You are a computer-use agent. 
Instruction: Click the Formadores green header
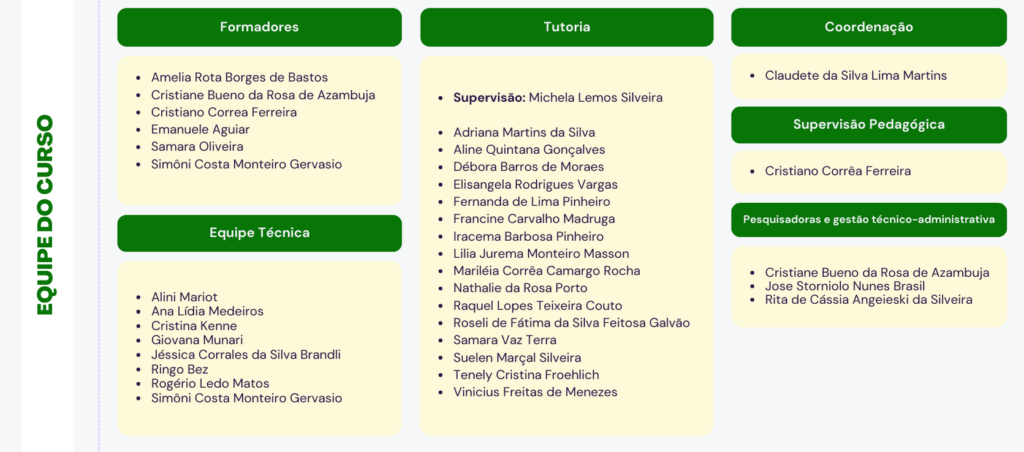click(259, 27)
